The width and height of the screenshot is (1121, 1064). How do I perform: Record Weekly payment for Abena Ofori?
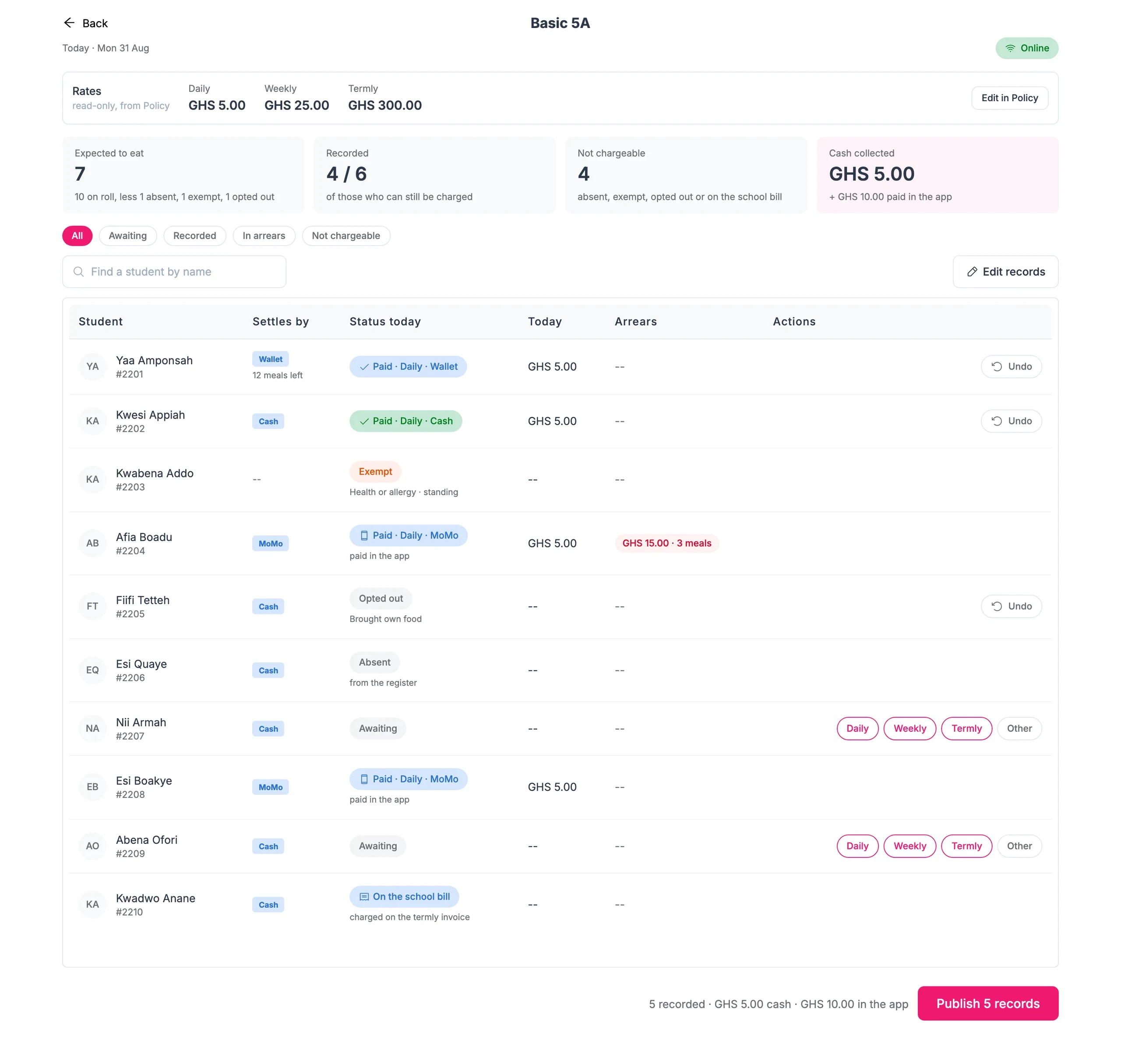point(909,846)
